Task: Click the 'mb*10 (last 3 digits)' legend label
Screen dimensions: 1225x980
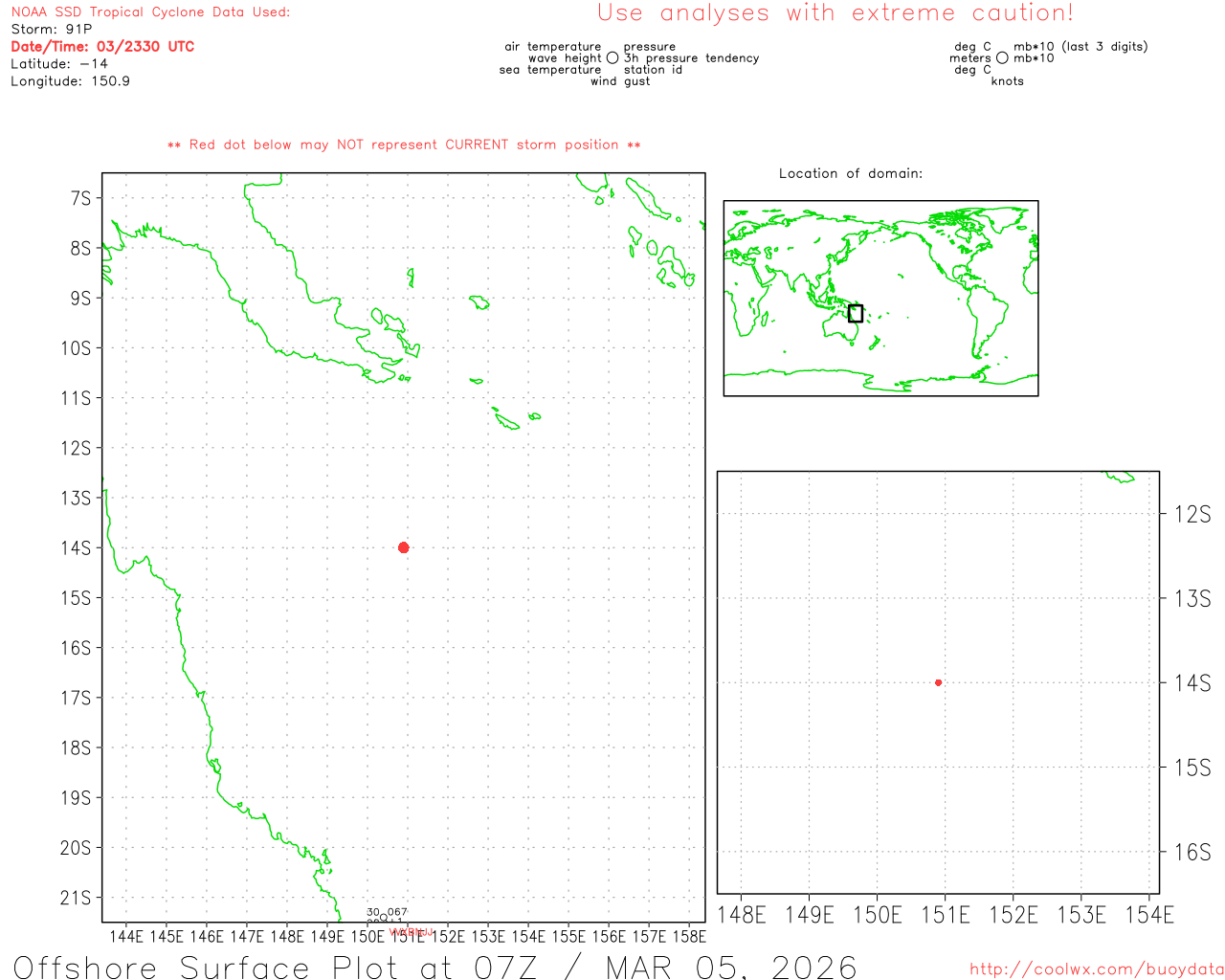Action: coord(1080,47)
